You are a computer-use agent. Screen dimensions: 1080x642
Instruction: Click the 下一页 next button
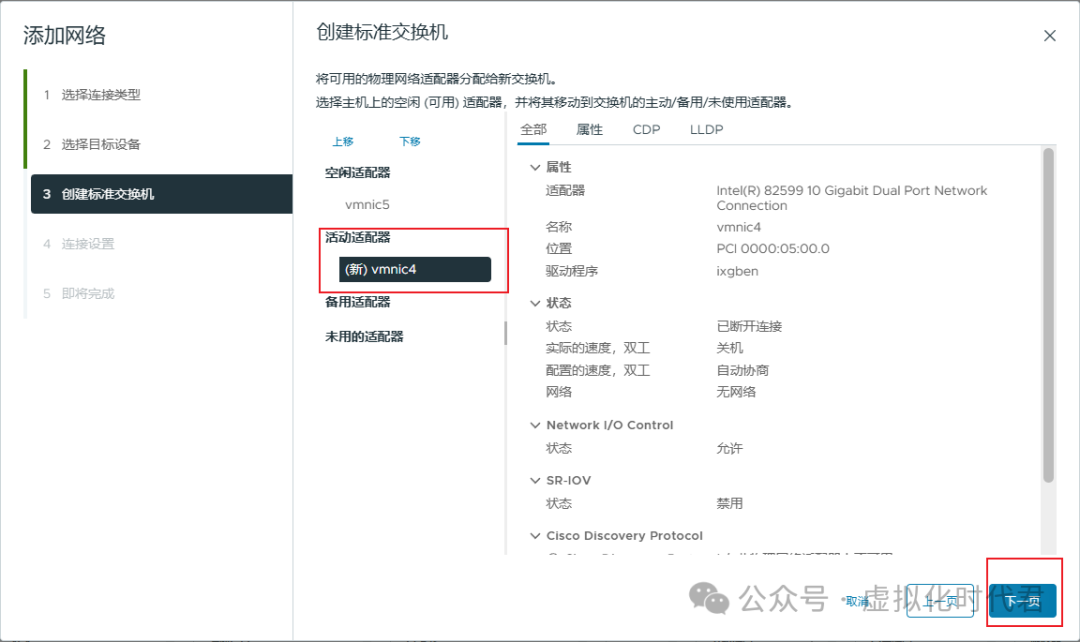click(x=1021, y=601)
